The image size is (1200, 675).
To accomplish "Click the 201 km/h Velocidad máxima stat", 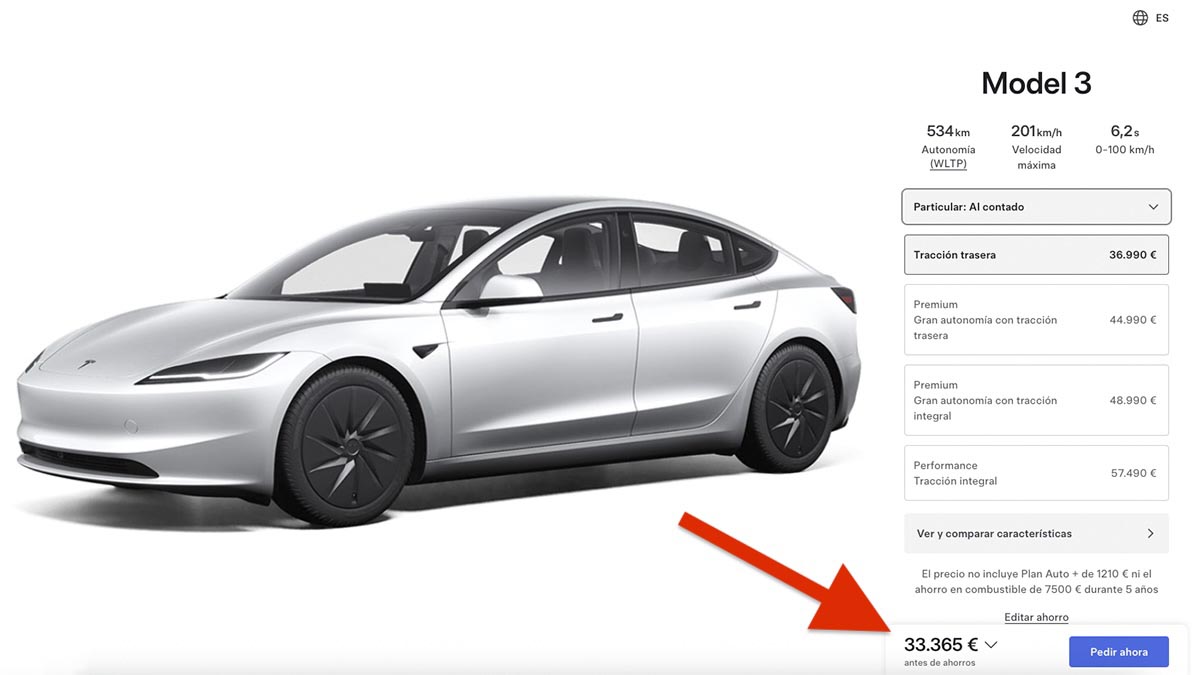I will pyautogui.click(x=1036, y=146).
